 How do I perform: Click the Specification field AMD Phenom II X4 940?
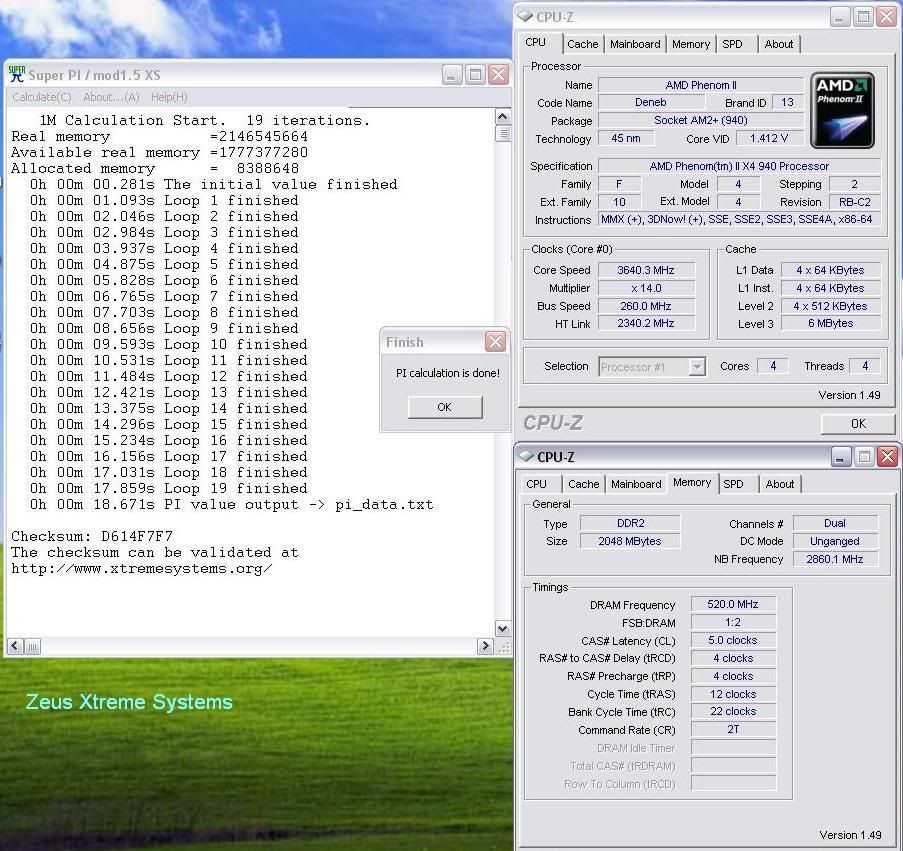point(739,166)
